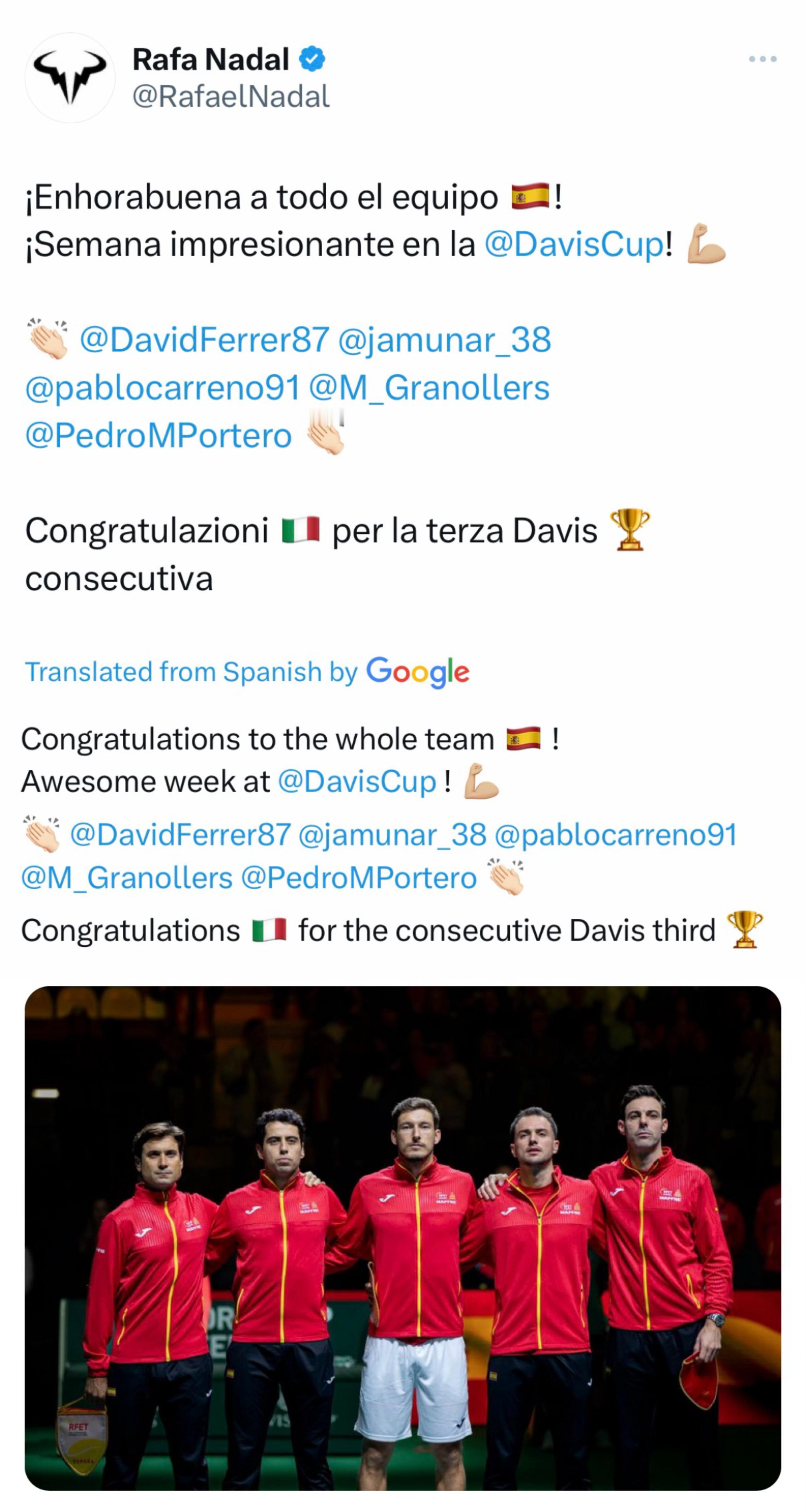Image resolution: width=806 pixels, height=1512 pixels.
Task: Open @PedroMPortero mention in the translated text
Action: point(359,878)
